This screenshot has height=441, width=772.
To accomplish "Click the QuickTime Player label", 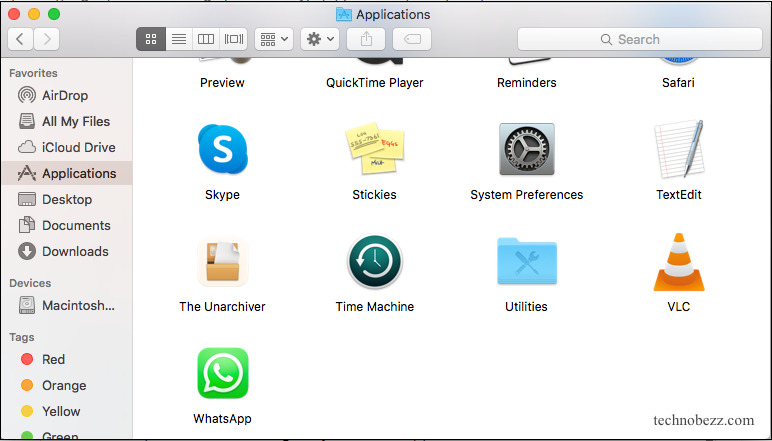I will (375, 83).
